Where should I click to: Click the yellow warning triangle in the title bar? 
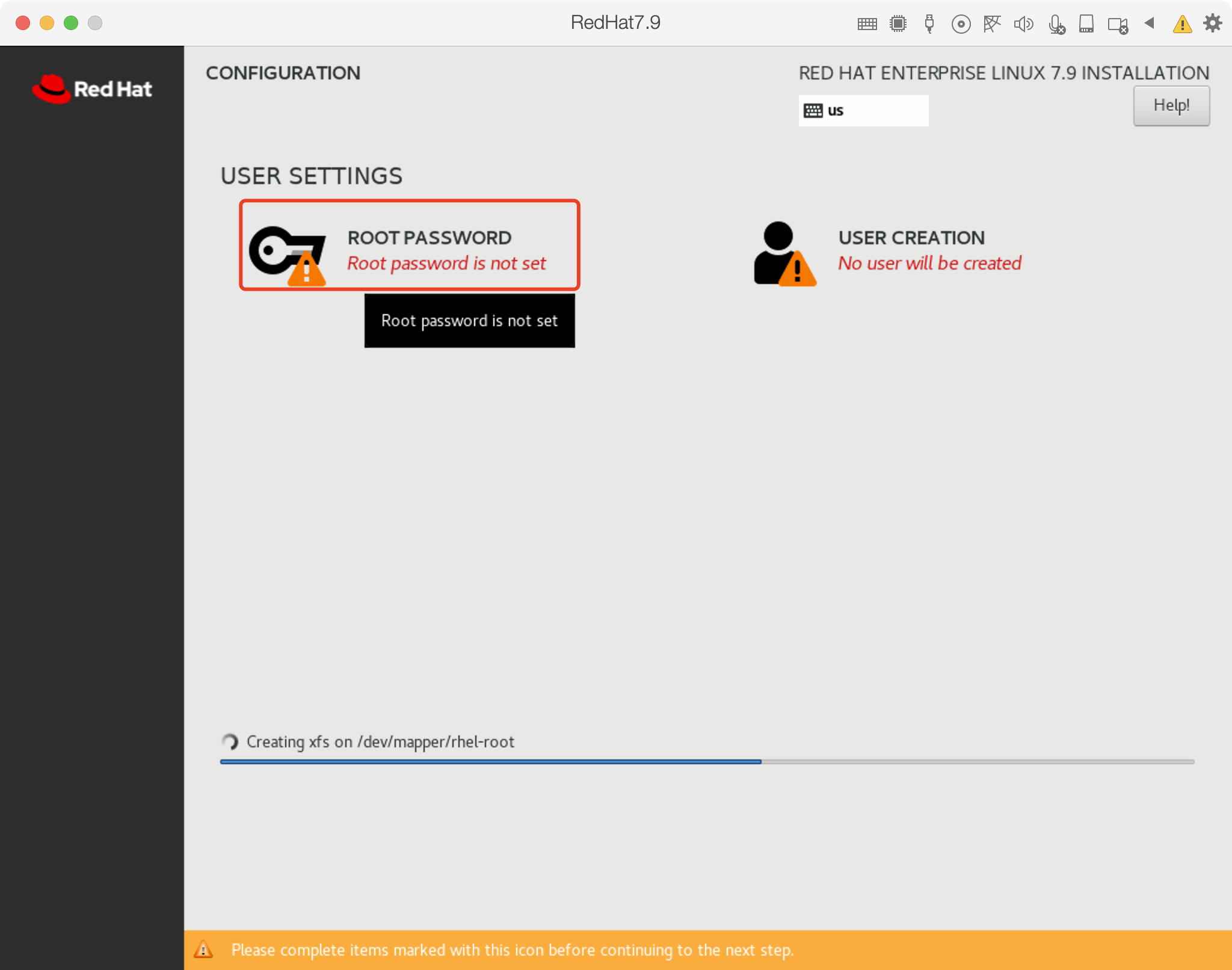(x=1182, y=24)
